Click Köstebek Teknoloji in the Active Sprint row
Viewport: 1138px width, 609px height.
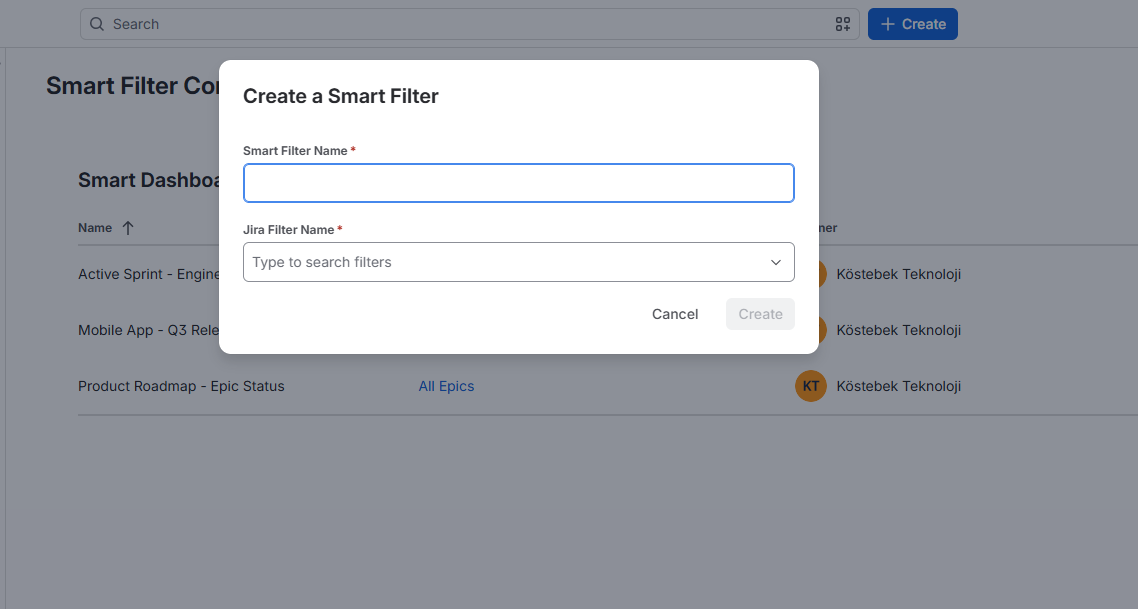[898, 274]
